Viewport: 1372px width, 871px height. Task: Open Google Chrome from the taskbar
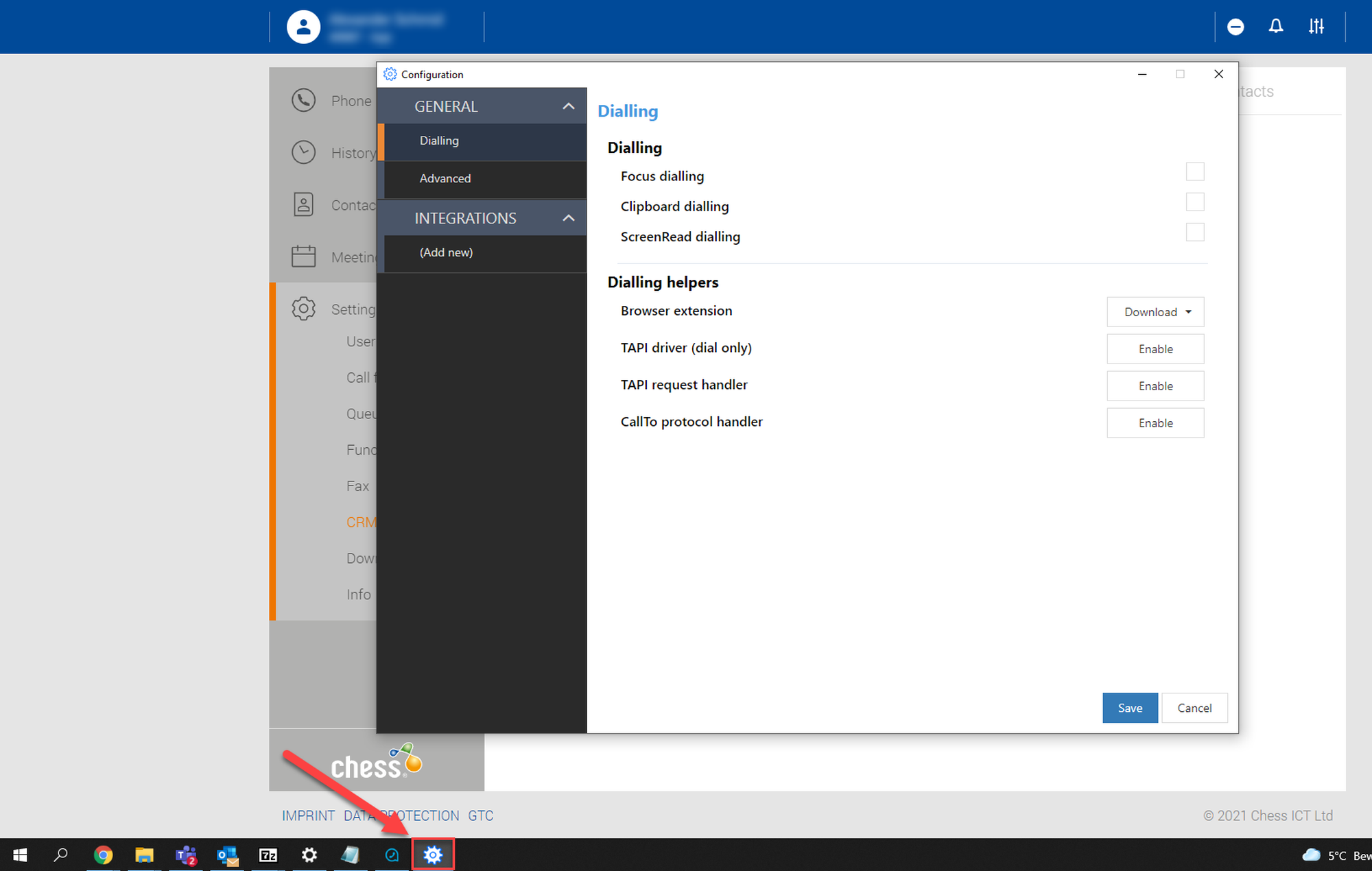tap(103, 855)
